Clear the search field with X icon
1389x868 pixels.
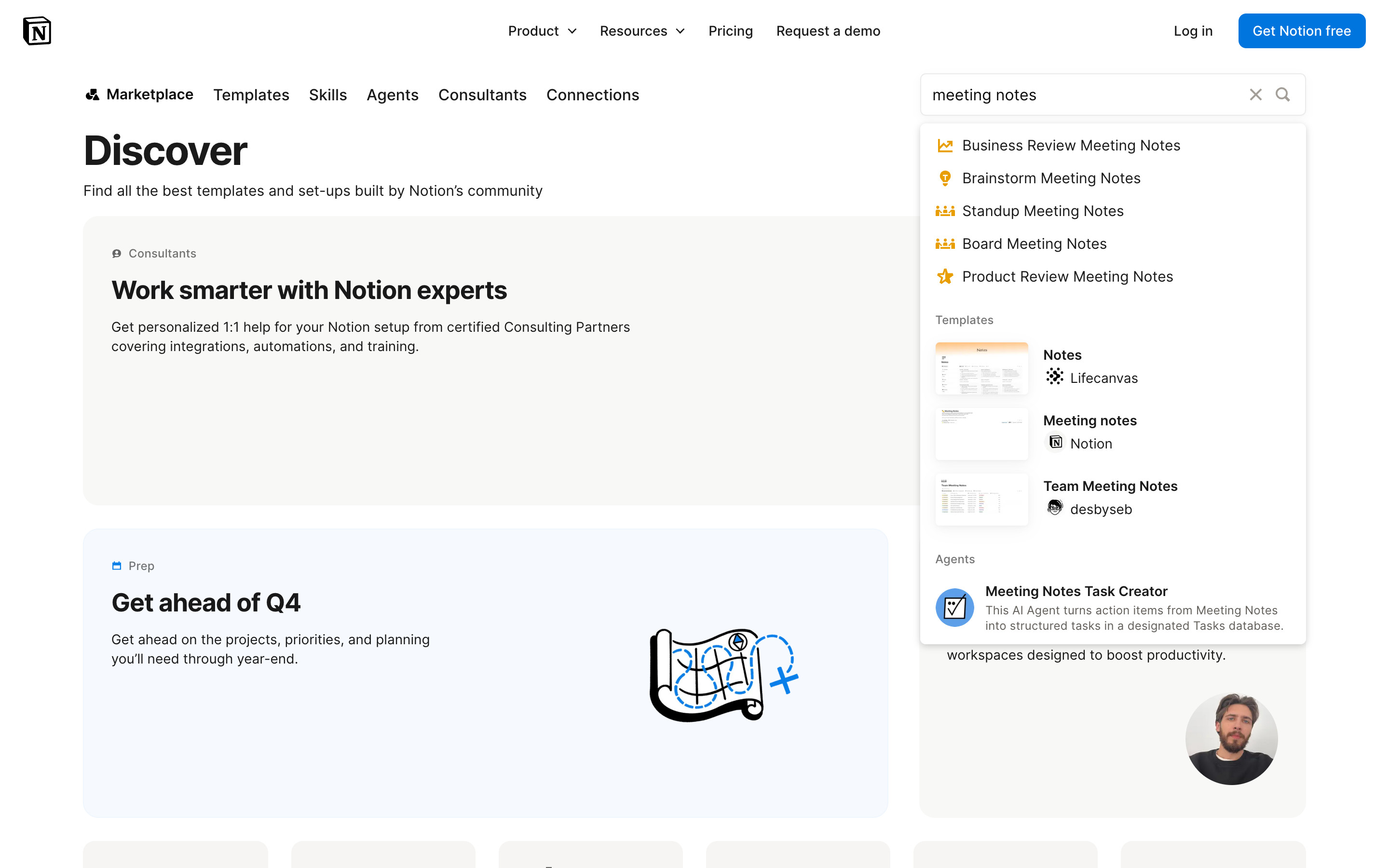[x=1255, y=95]
